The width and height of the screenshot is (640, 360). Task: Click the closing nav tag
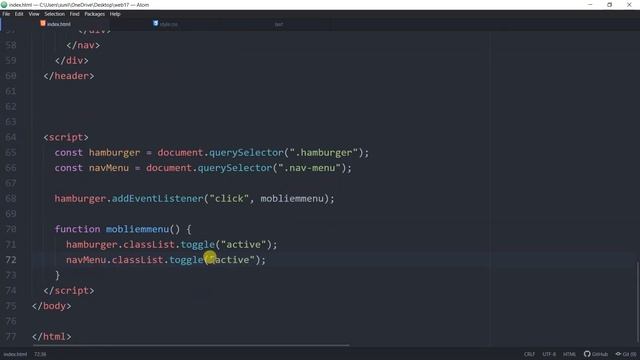[83, 45]
